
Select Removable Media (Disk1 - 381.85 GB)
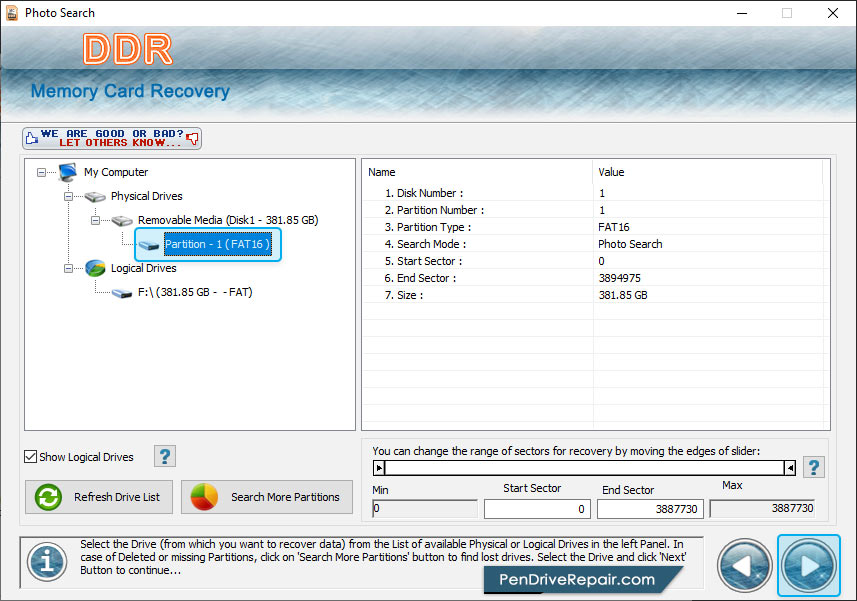(228, 220)
